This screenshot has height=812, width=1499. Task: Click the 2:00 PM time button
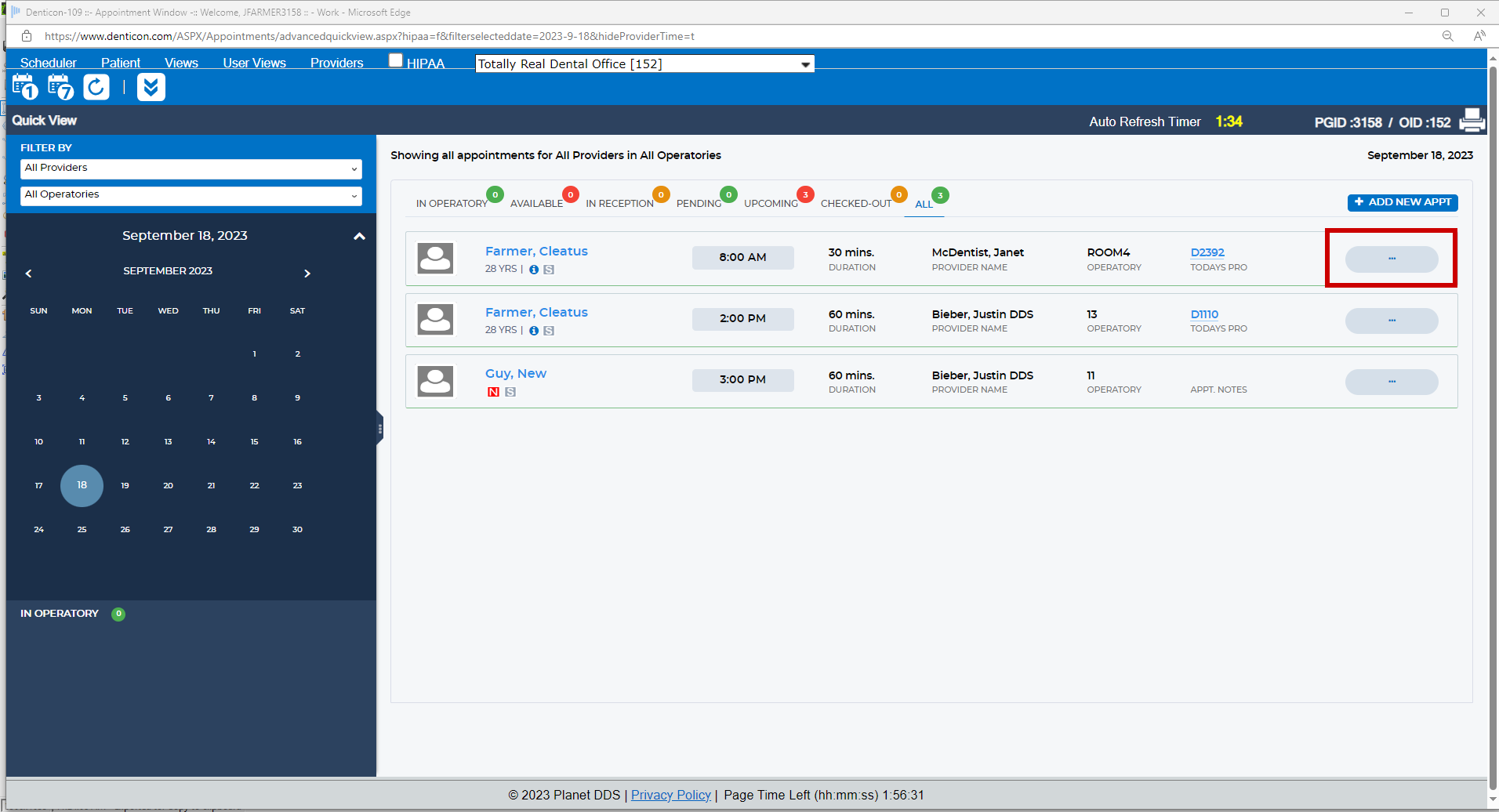click(x=743, y=319)
